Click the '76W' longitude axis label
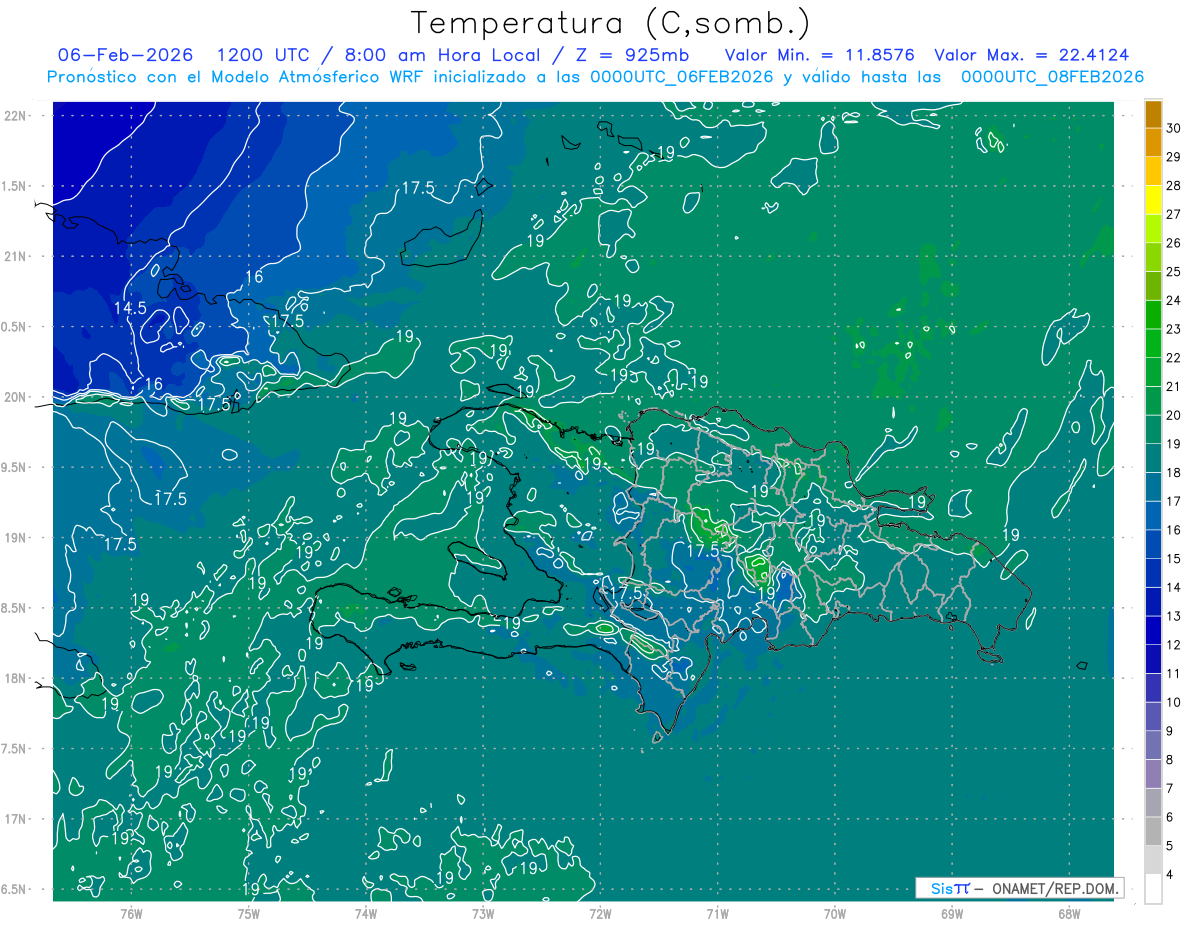The width and height of the screenshot is (1200, 927). pos(131,913)
